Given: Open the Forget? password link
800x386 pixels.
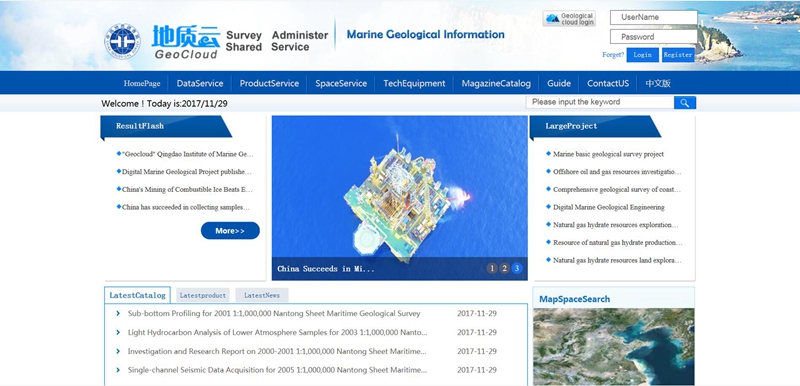Looking at the screenshot, I should pyautogui.click(x=613, y=55).
